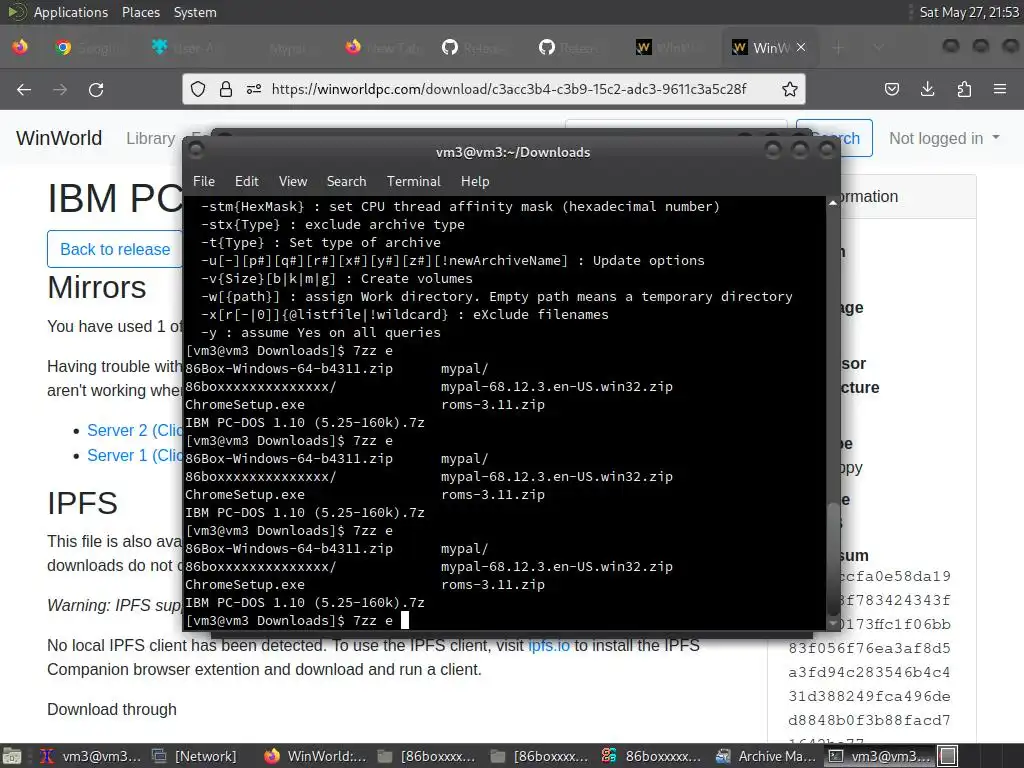Open the terminal View menu
This screenshot has height=768, width=1024.
[x=293, y=182]
